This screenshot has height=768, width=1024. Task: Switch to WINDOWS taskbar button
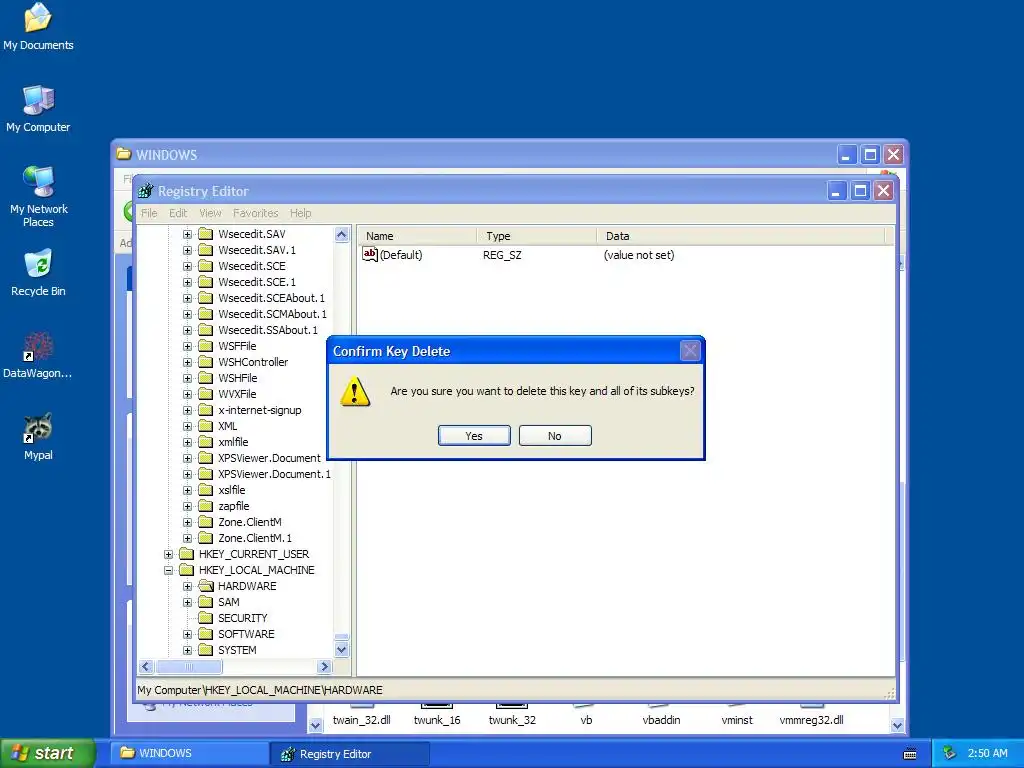pyautogui.click(x=189, y=753)
